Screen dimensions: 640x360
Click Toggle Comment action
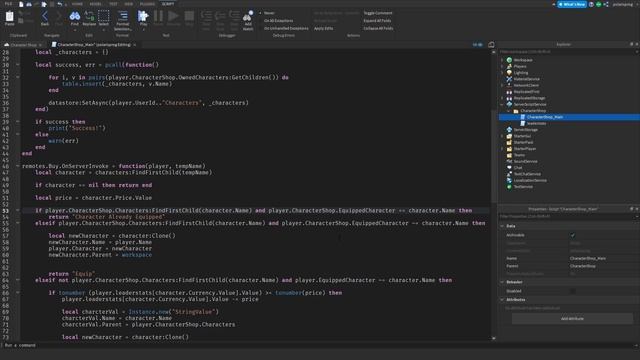(378, 13)
